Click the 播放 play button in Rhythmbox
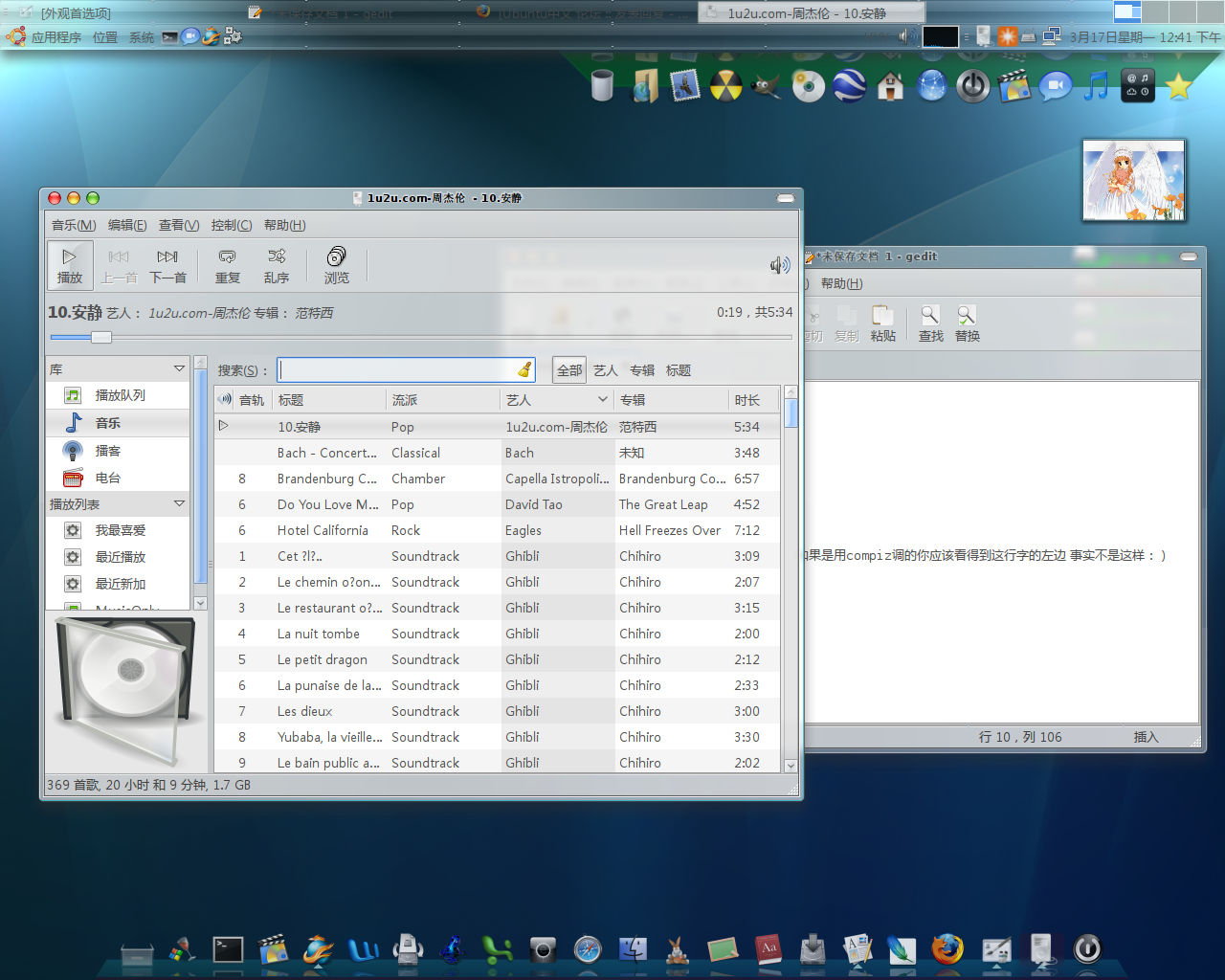Image resolution: width=1225 pixels, height=980 pixels. pyautogui.click(x=70, y=265)
